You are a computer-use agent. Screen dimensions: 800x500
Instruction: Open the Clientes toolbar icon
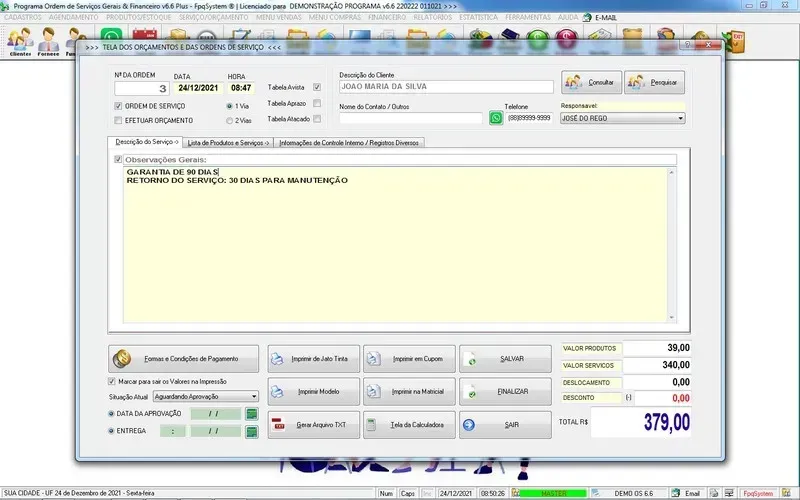coord(20,41)
